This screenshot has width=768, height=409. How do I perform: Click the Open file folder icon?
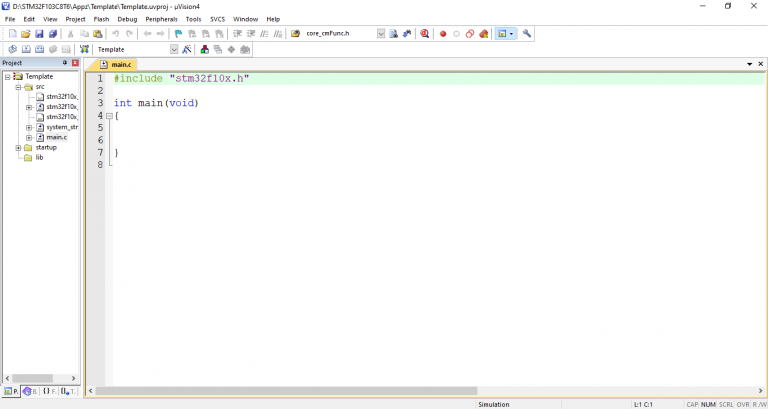25,34
